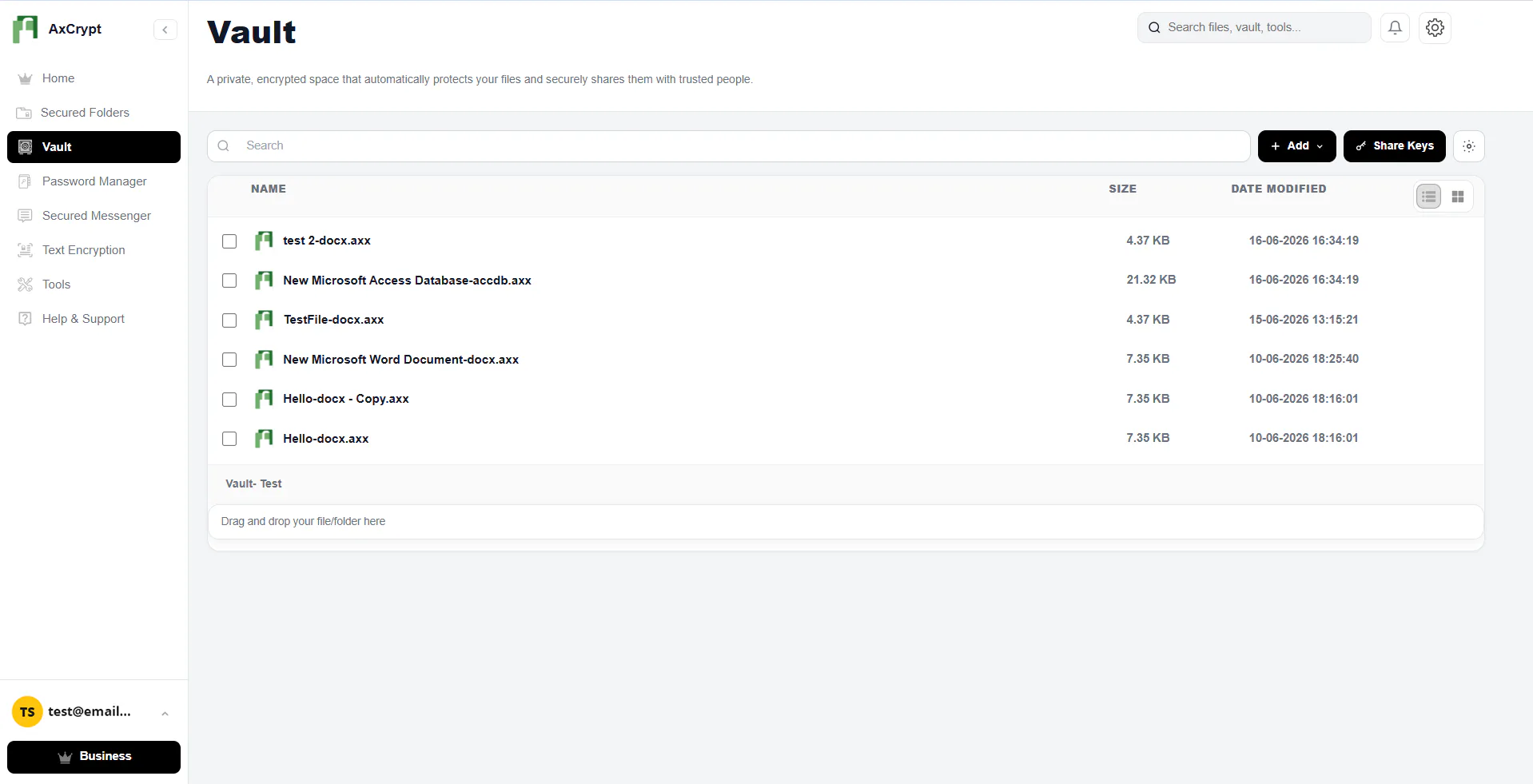The image size is (1533, 784).
Task: Click the Business plan button
Action: pos(94,757)
